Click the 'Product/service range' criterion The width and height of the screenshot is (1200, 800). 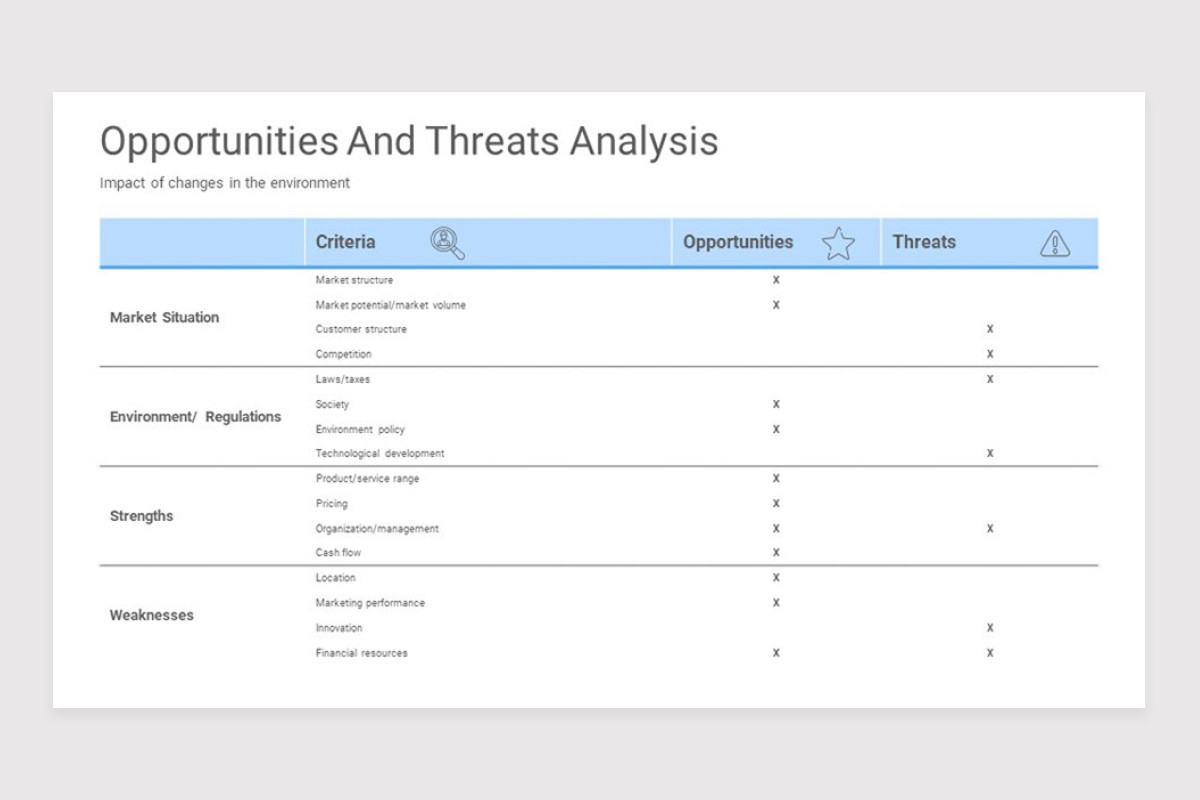point(367,479)
